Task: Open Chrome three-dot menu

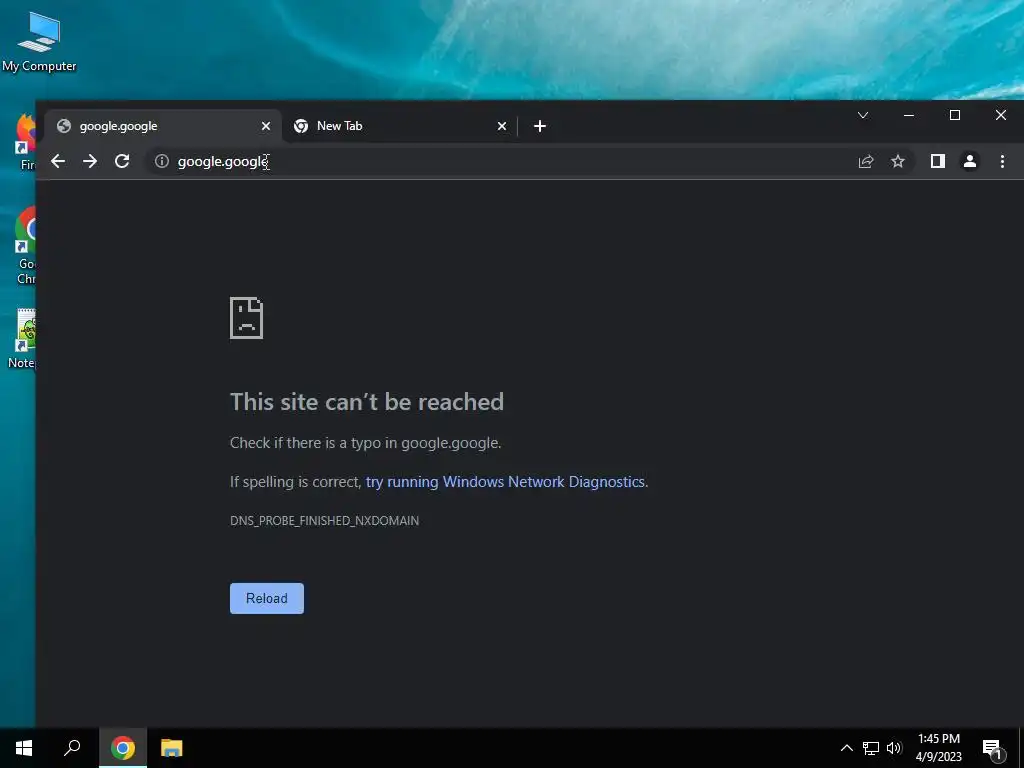Action: point(1002,161)
